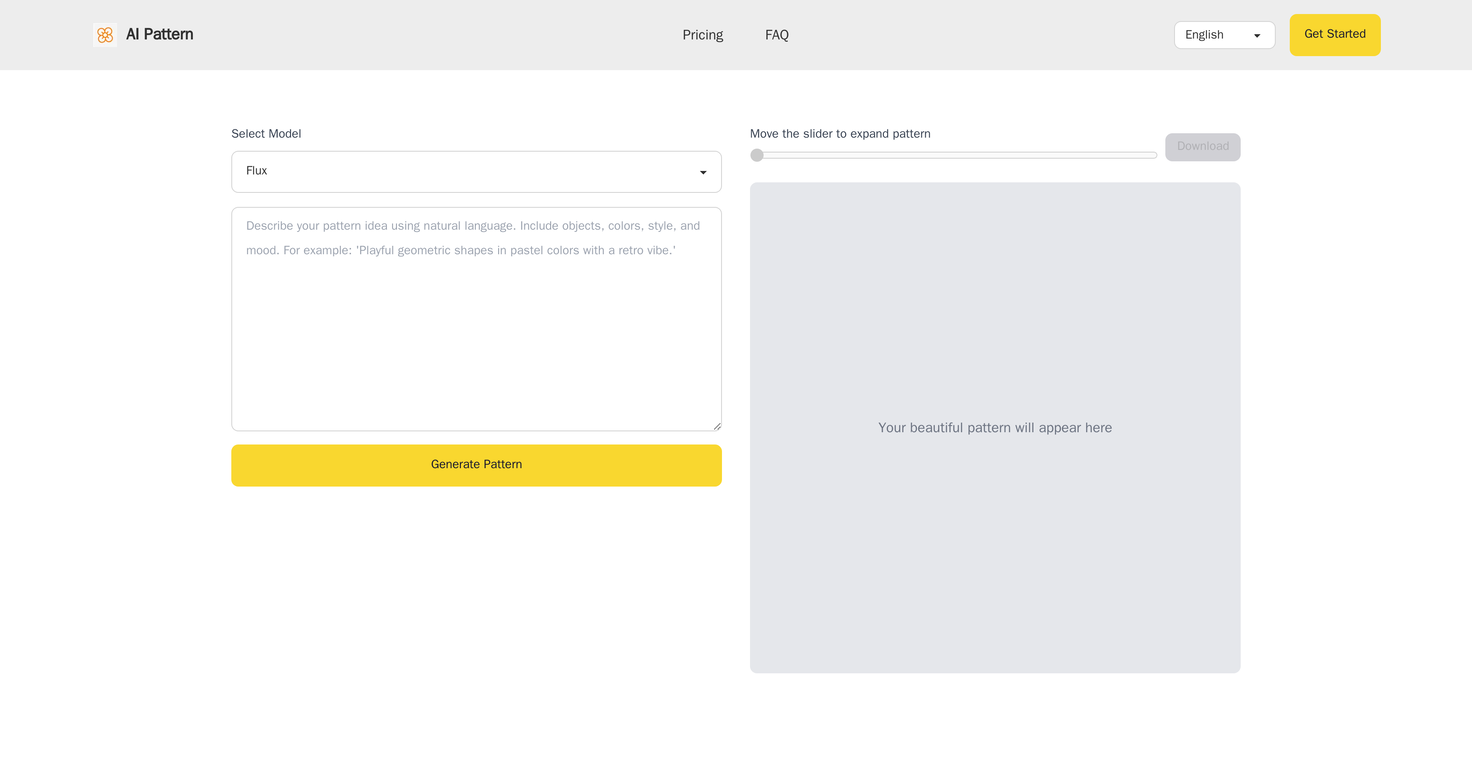The height and width of the screenshot is (768, 1472).
Task: Click the AI Pattern flower logo icon
Action: click(105, 35)
